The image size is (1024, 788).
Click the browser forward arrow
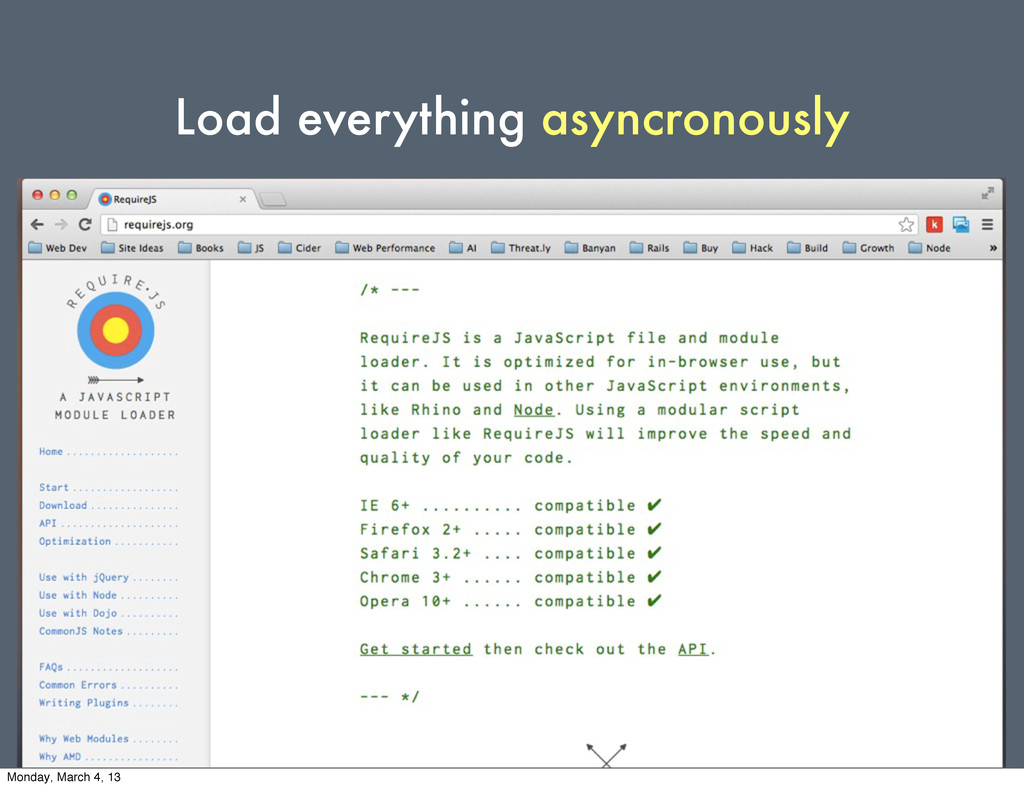(61, 225)
